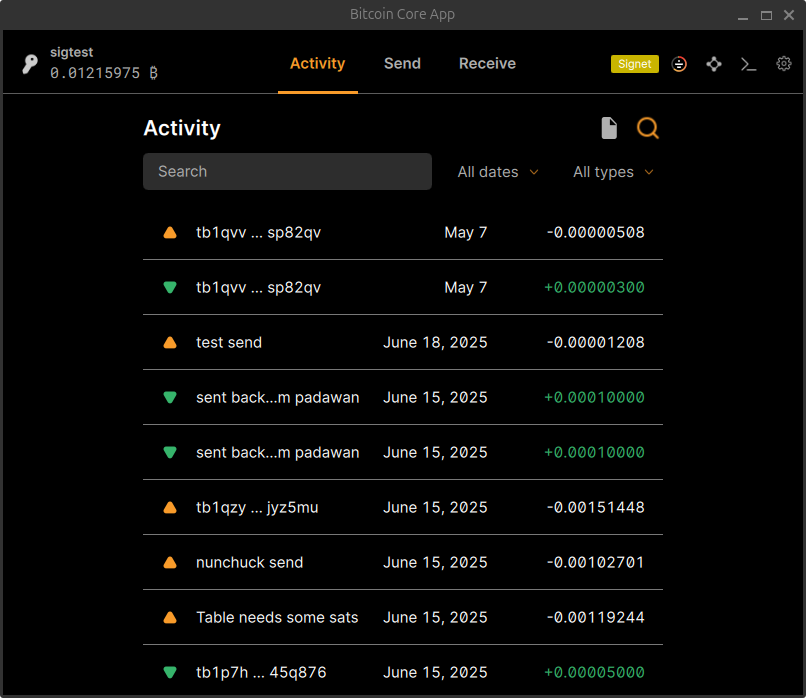Click the arrow icon beside test send
The width and height of the screenshot is (806, 698).
tap(170, 343)
